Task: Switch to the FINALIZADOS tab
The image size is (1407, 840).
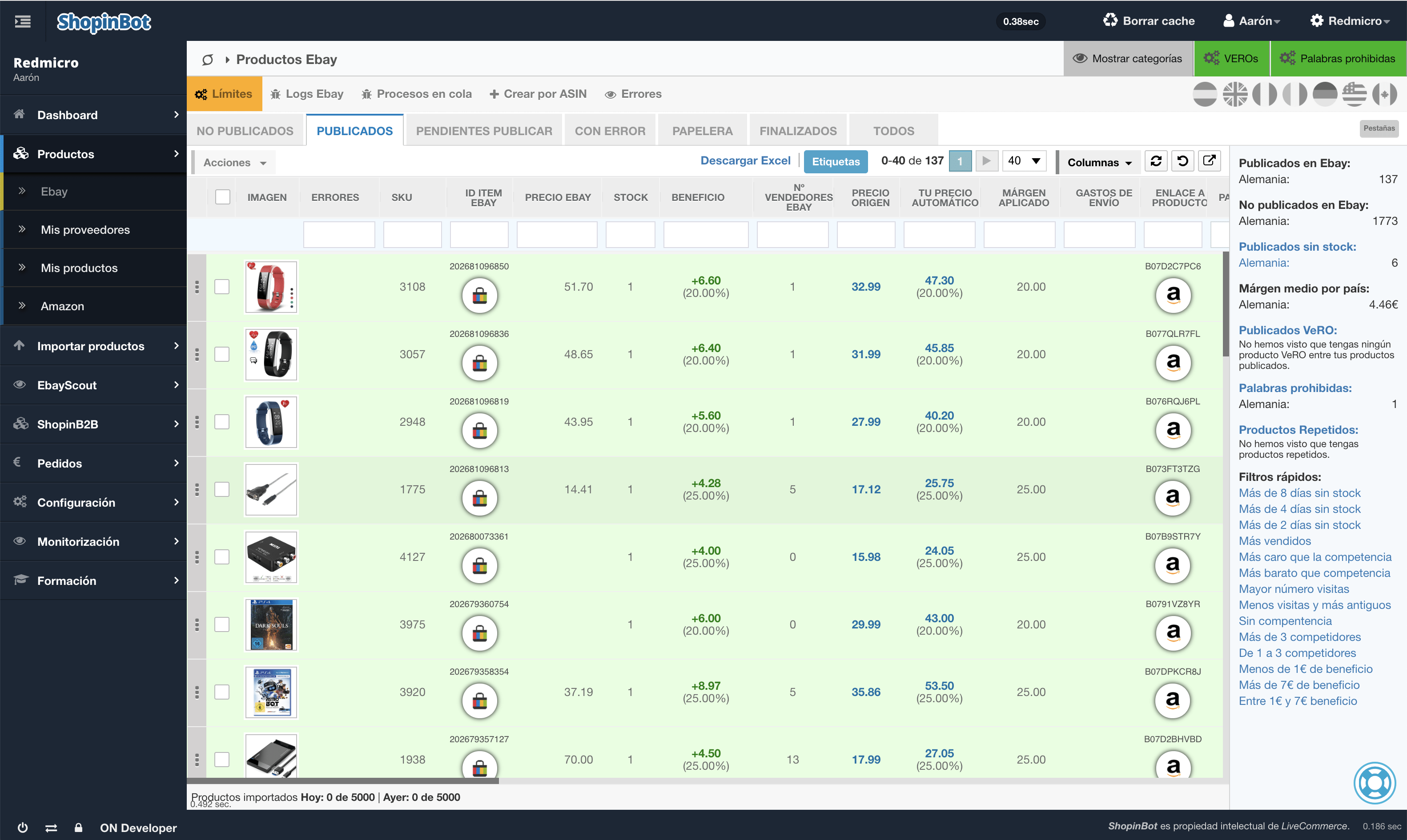Action: pyautogui.click(x=798, y=131)
